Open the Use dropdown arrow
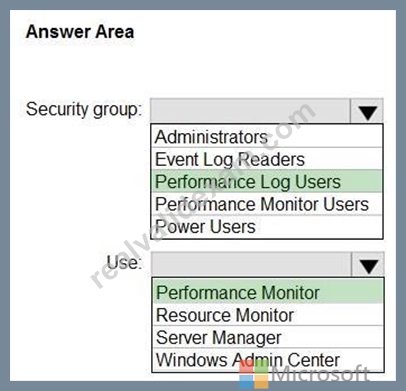 [368, 265]
